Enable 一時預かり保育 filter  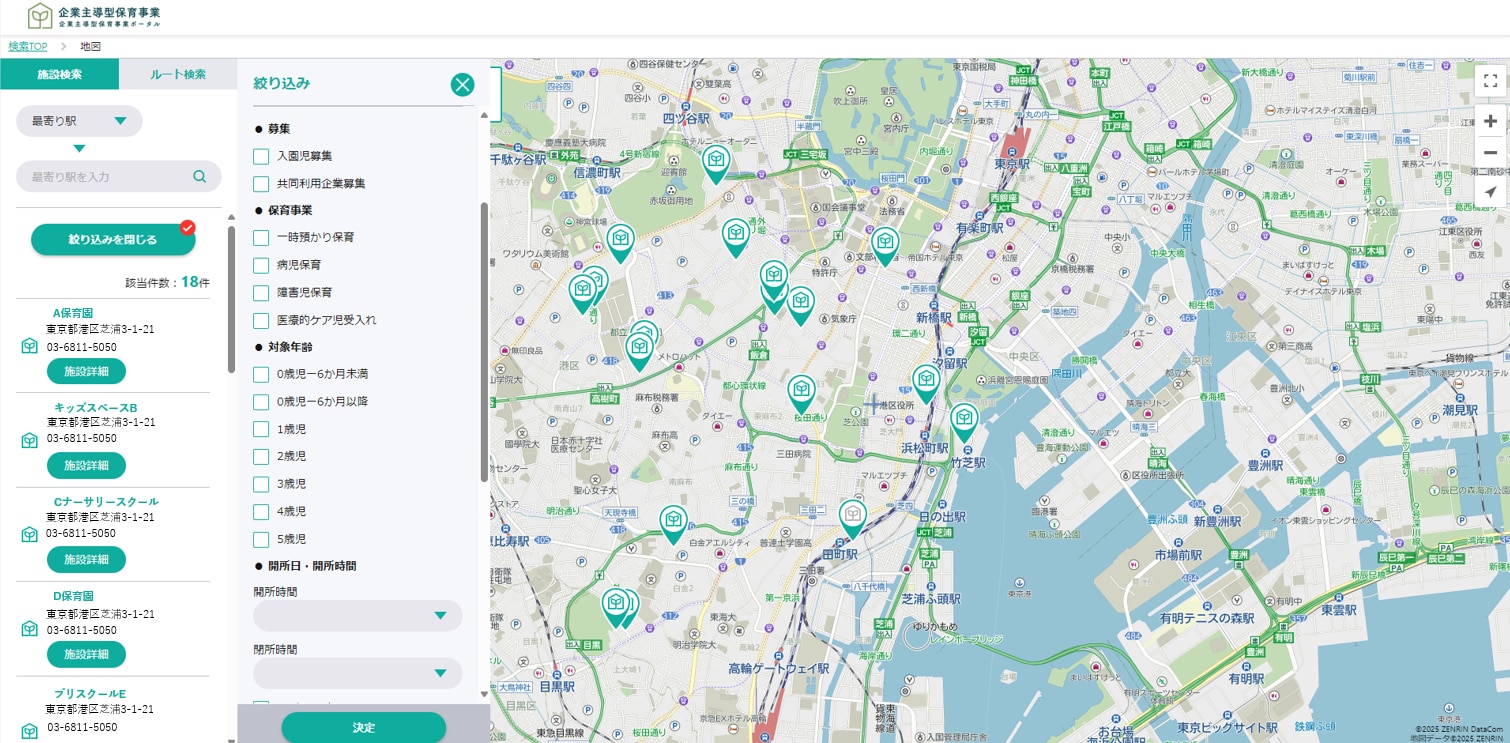coord(261,237)
